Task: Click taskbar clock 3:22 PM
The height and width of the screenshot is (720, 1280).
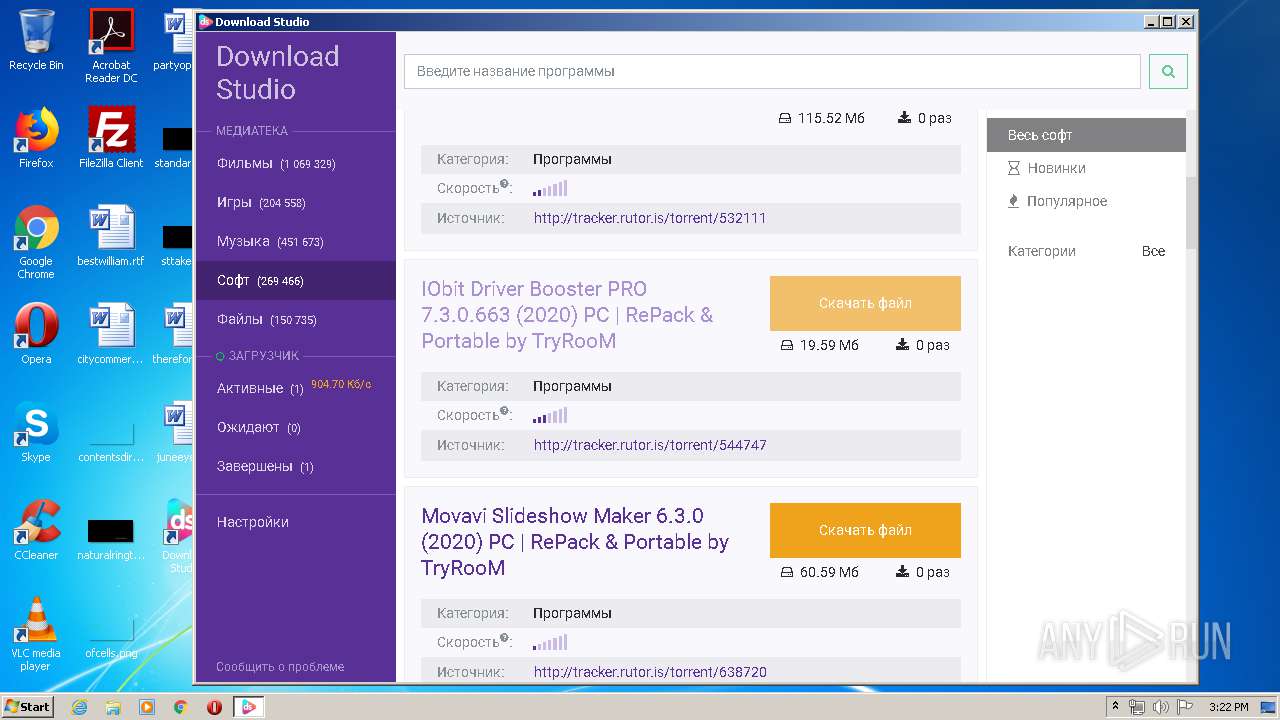Action: coord(1228,707)
